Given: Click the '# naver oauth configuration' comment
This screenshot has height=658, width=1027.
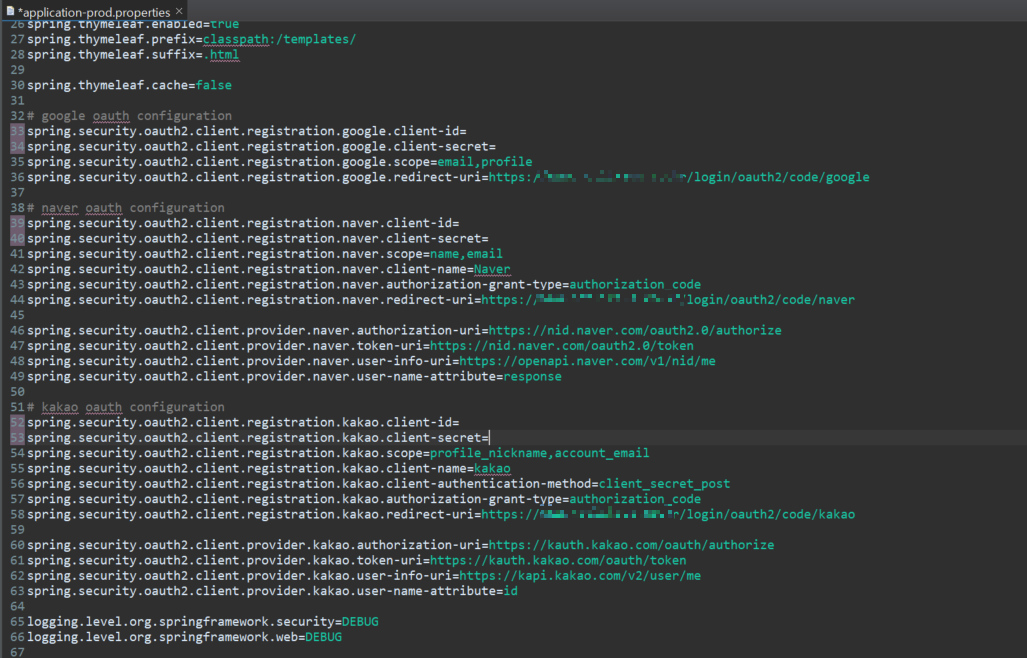Looking at the screenshot, I should [x=126, y=208].
